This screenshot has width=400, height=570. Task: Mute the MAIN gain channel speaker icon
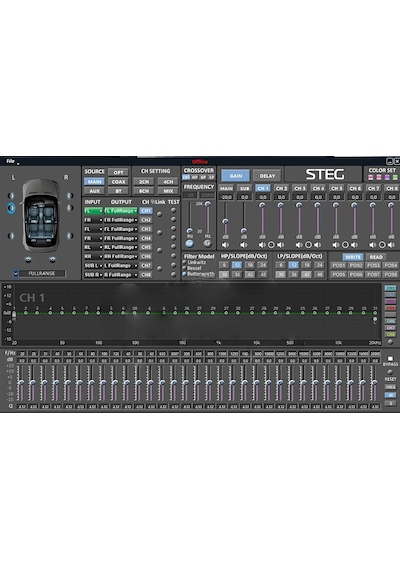[226, 245]
